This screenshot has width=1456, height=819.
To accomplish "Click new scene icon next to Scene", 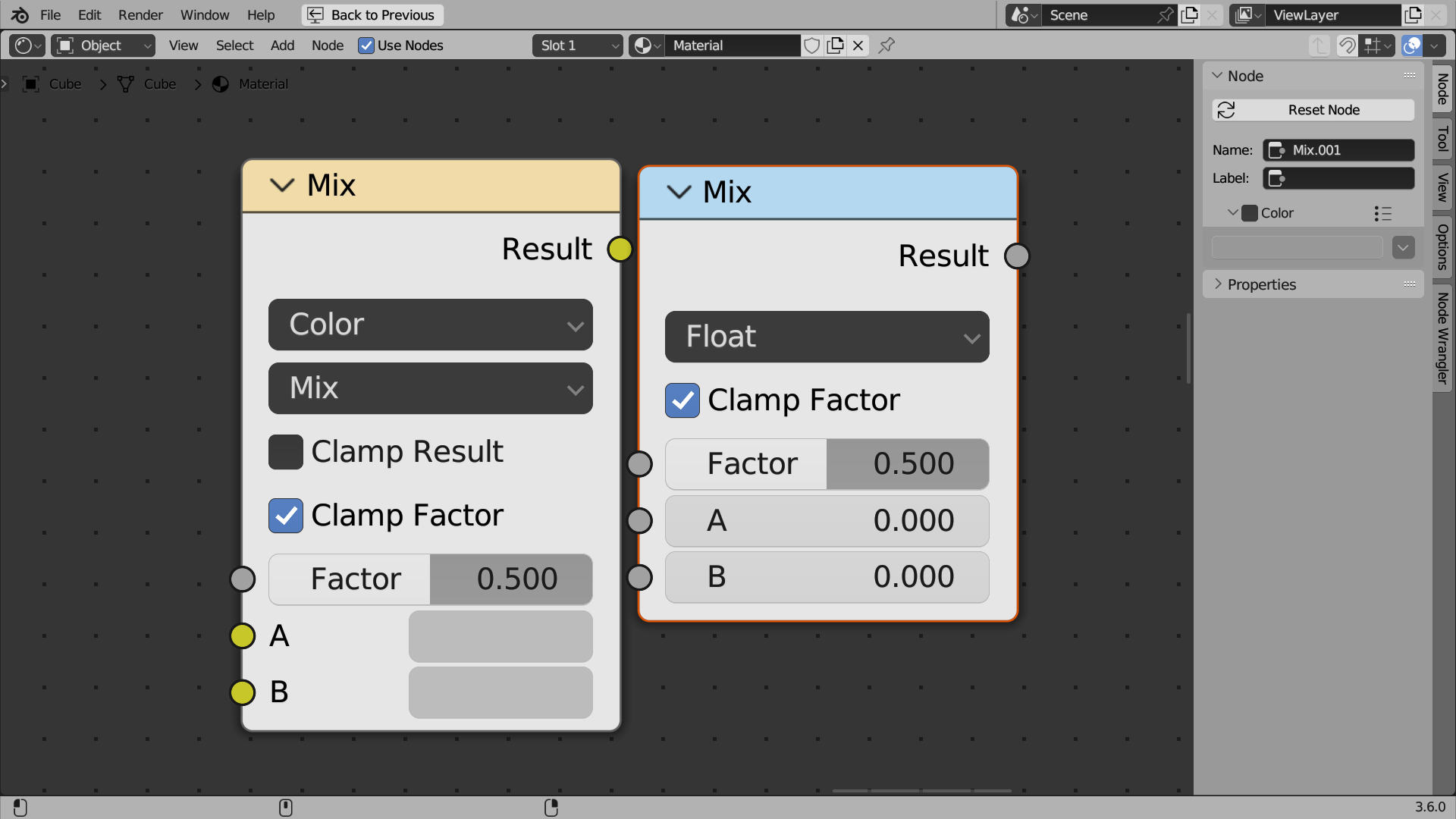I will [x=1190, y=15].
